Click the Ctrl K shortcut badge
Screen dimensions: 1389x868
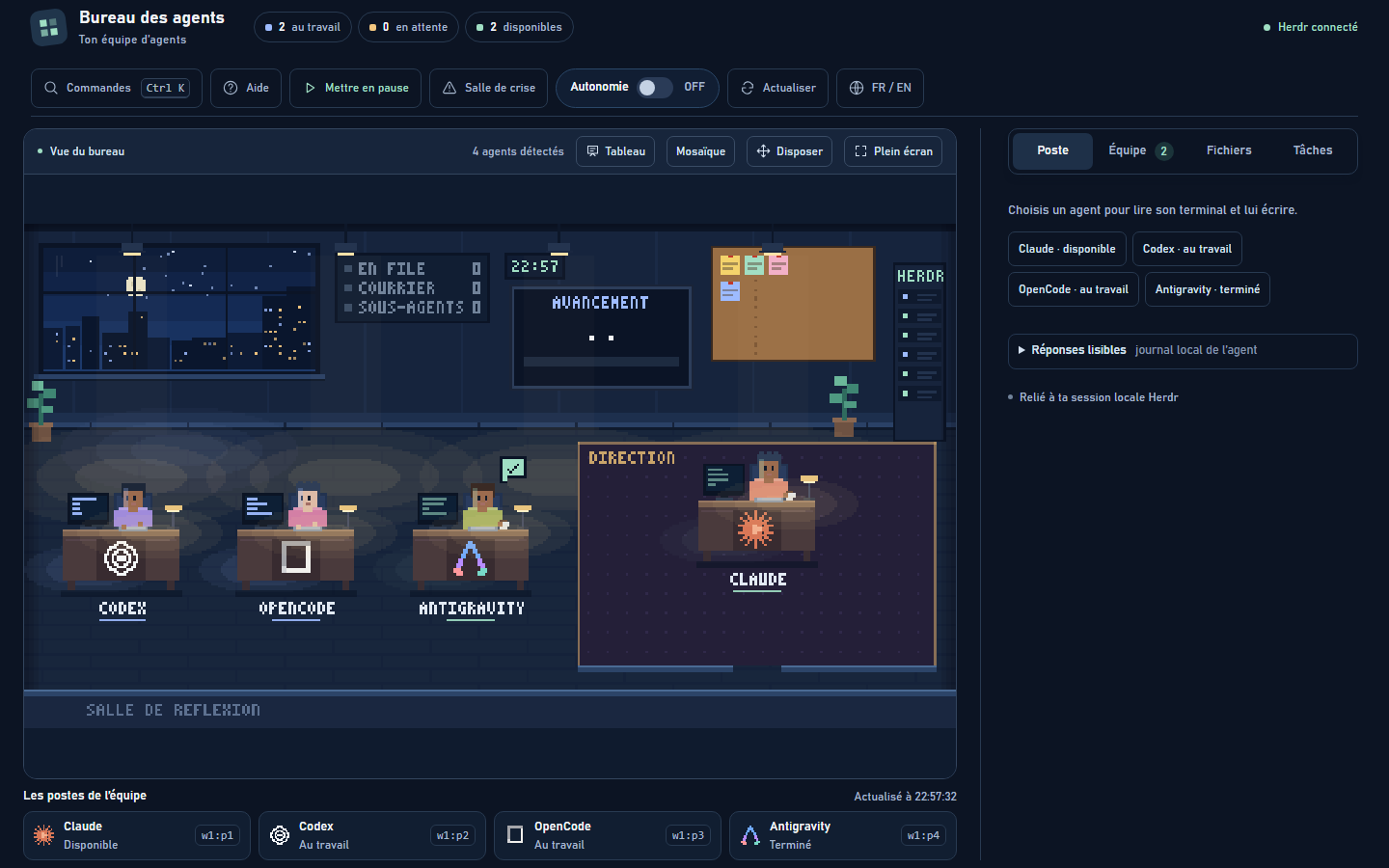[166, 88]
